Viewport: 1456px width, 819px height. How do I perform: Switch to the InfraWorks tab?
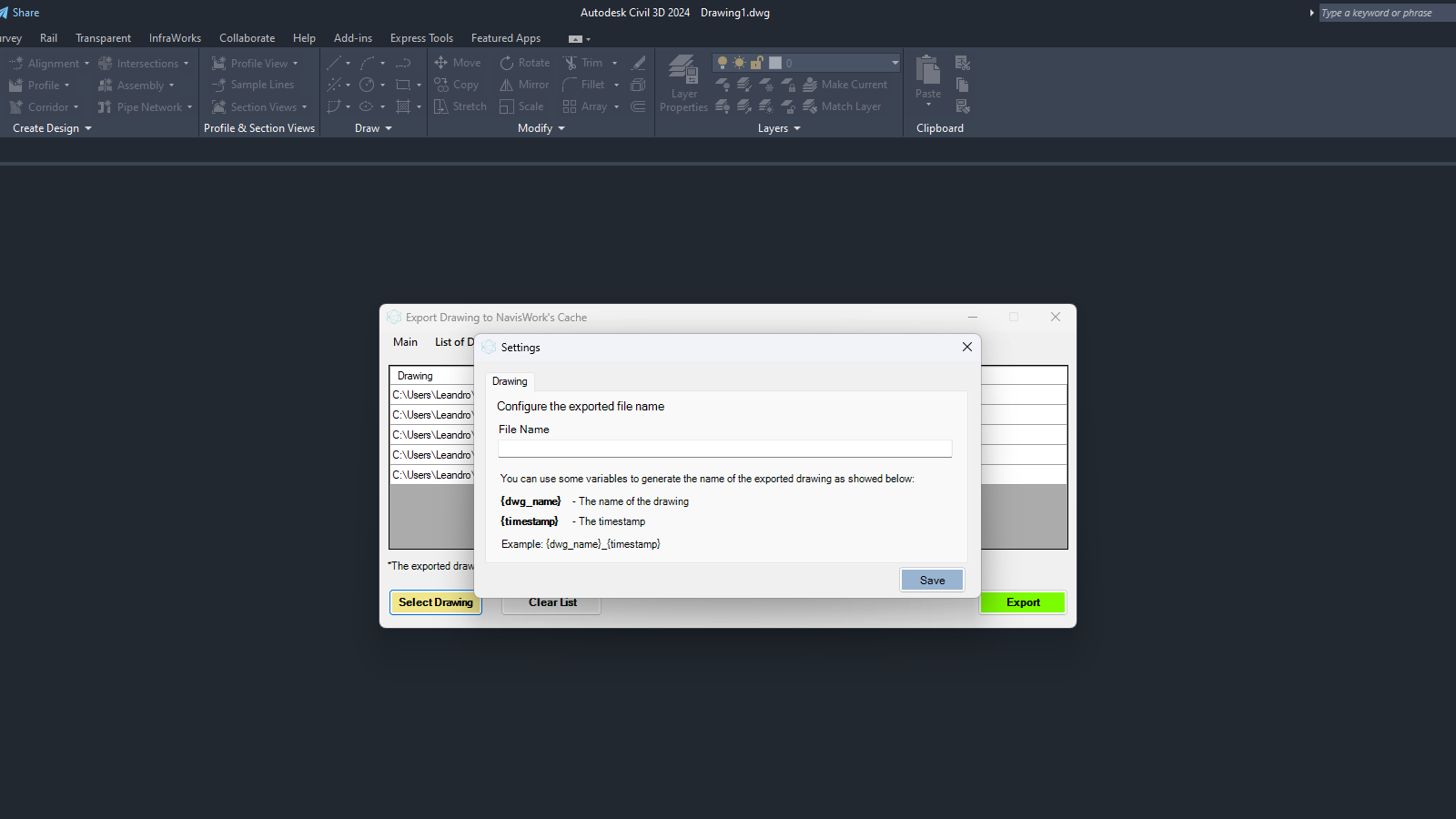[175, 38]
